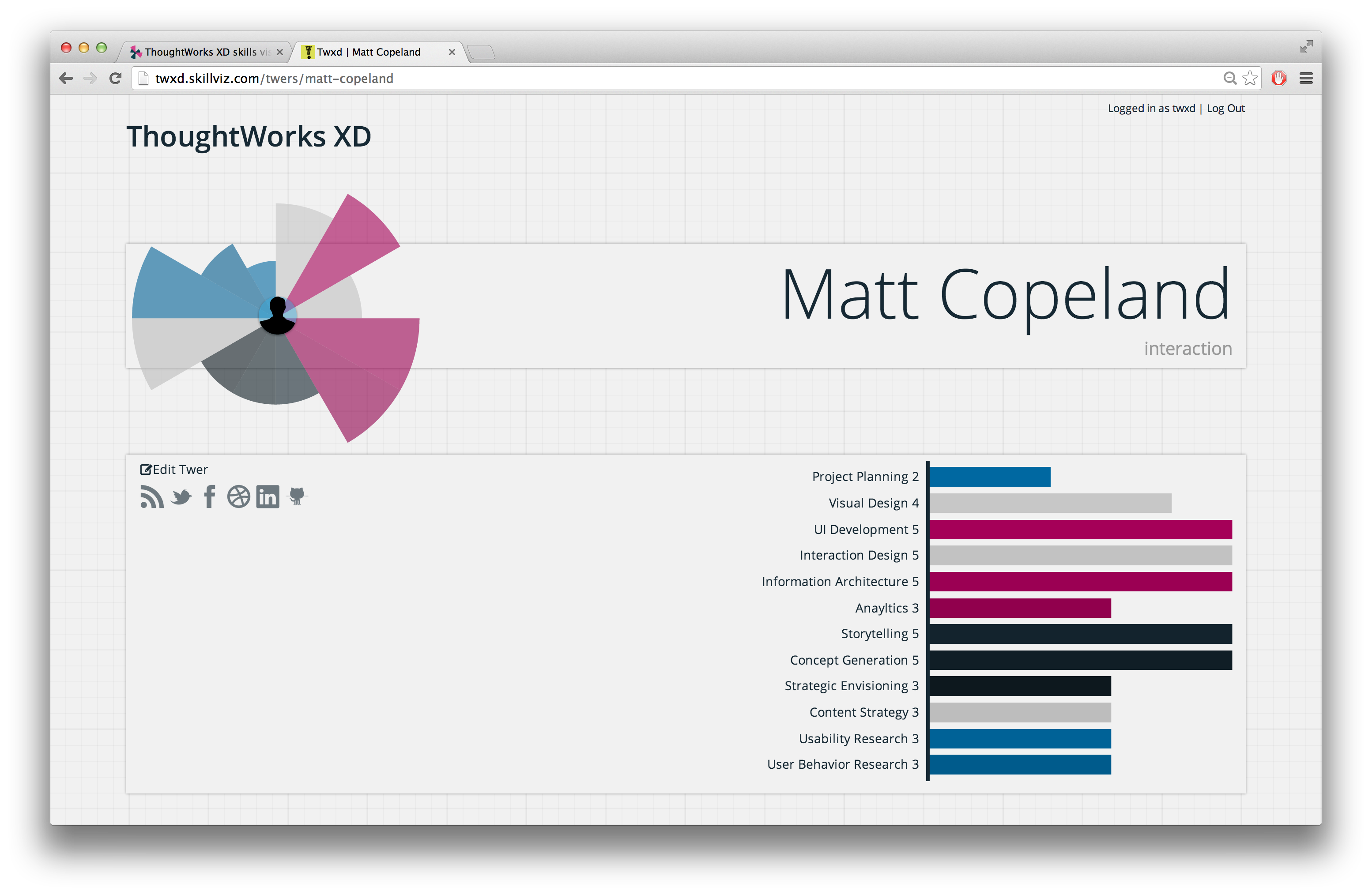Click the Interaction Design gray bar
The image size is (1372, 895).
pyautogui.click(x=1080, y=556)
